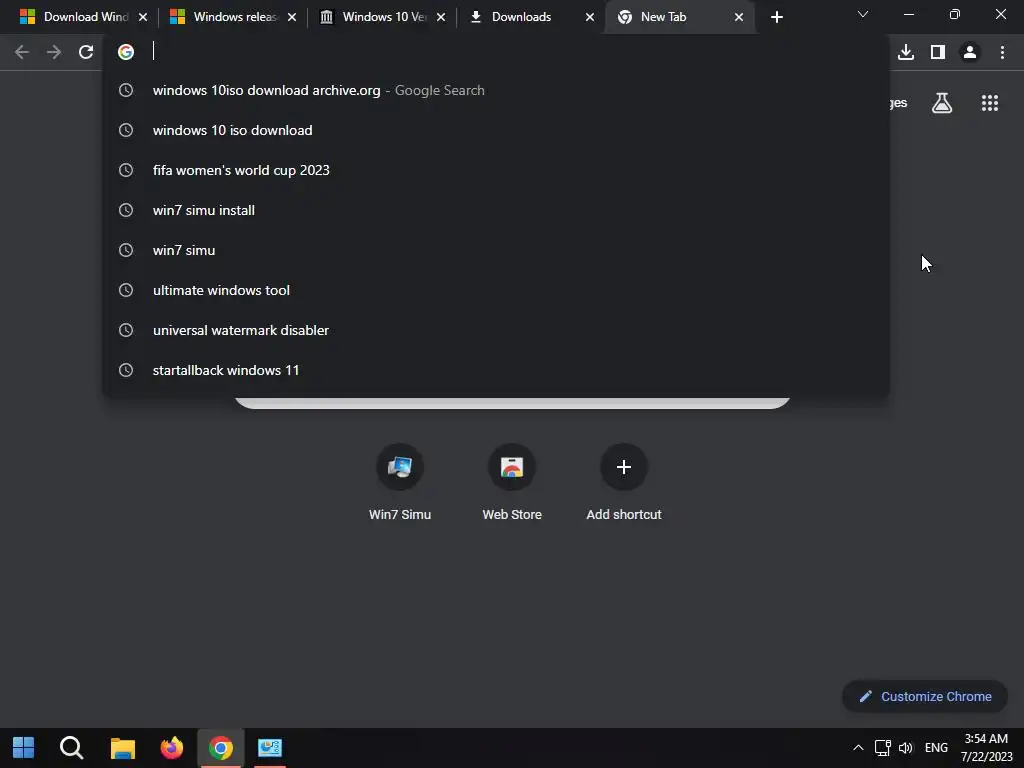The image size is (1024, 768).
Task: Choose the win7 simu suggestion
Action: tap(496, 250)
